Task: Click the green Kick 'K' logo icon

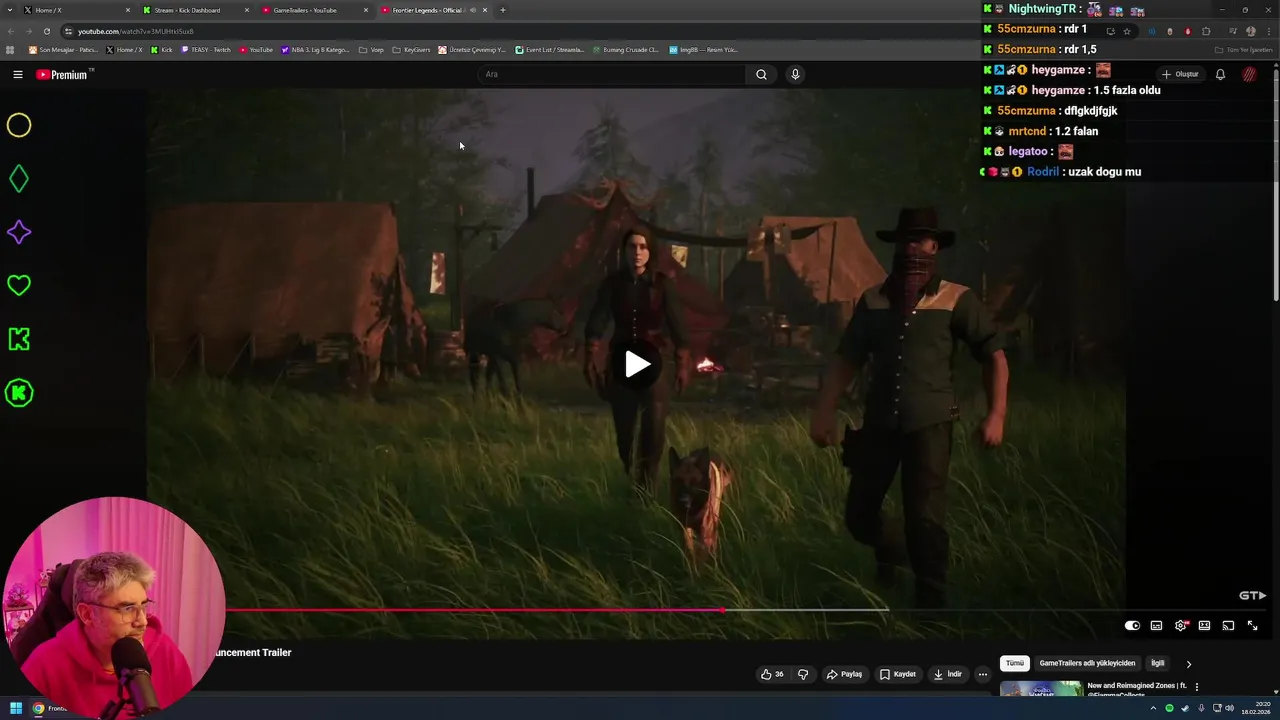Action: [19, 339]
